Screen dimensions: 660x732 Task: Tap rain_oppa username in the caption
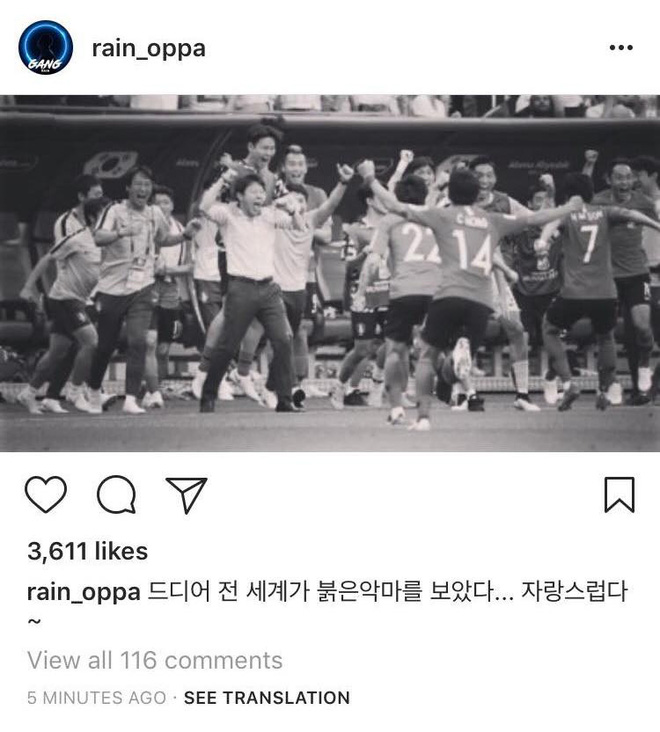point(84,592)
